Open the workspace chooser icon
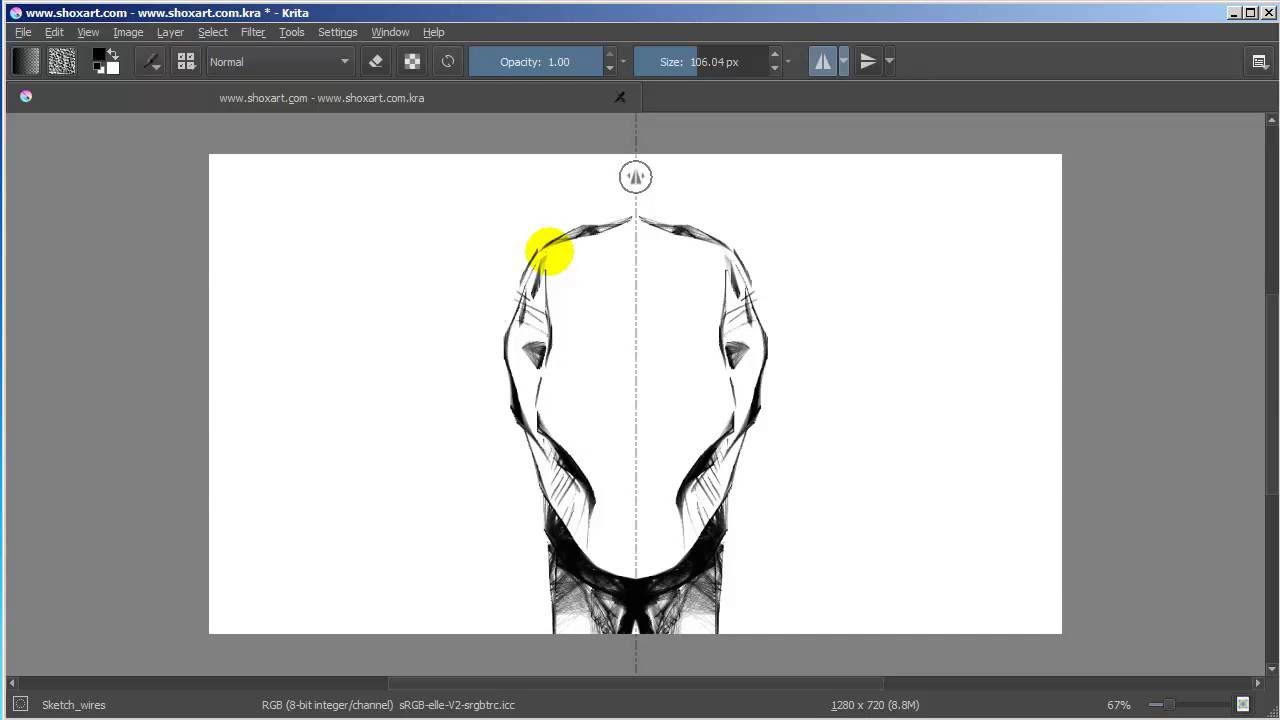 [1260, 62]
